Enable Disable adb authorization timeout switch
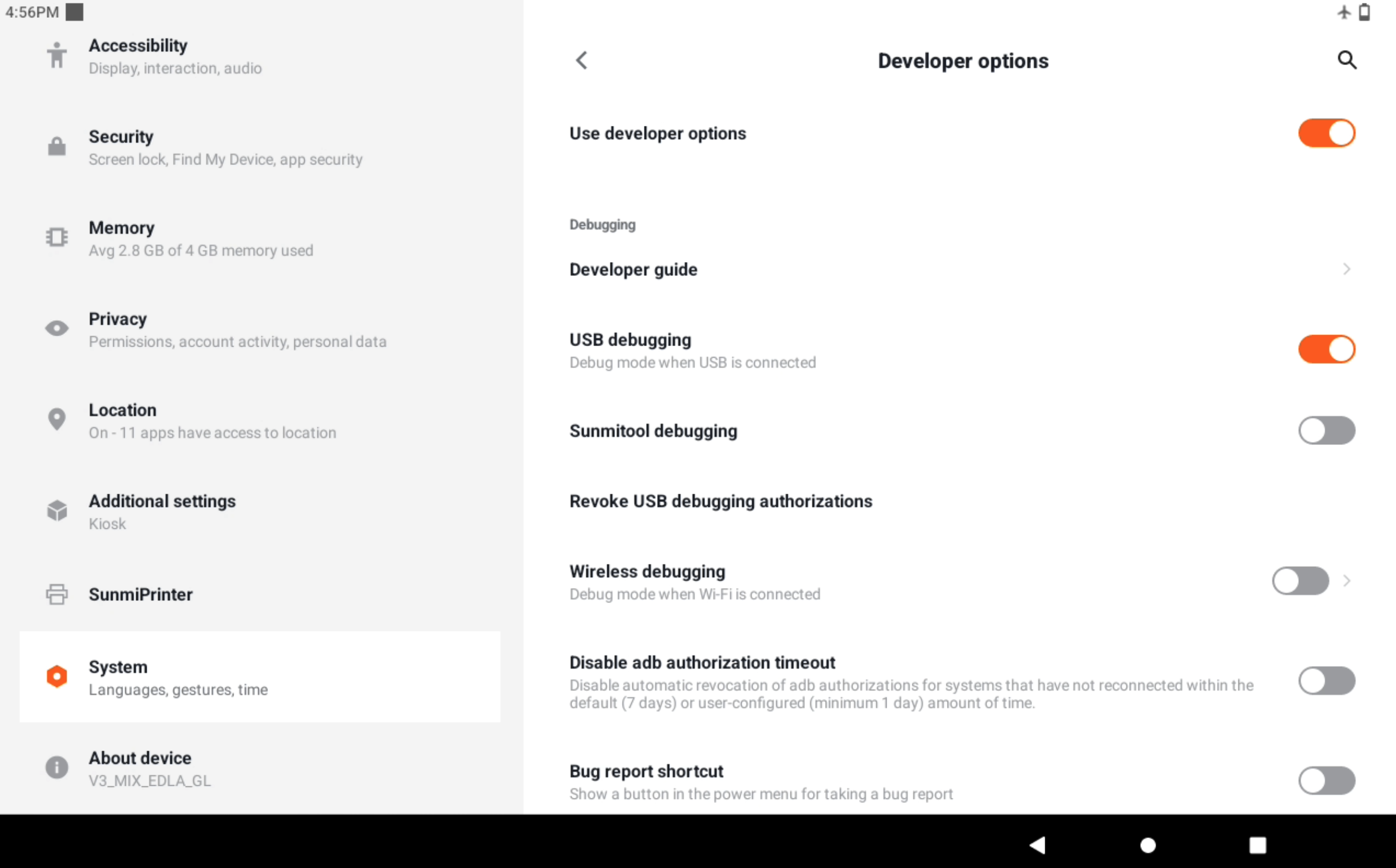The height and width of the screenshot is (868, 1396). coord(1326,681)
